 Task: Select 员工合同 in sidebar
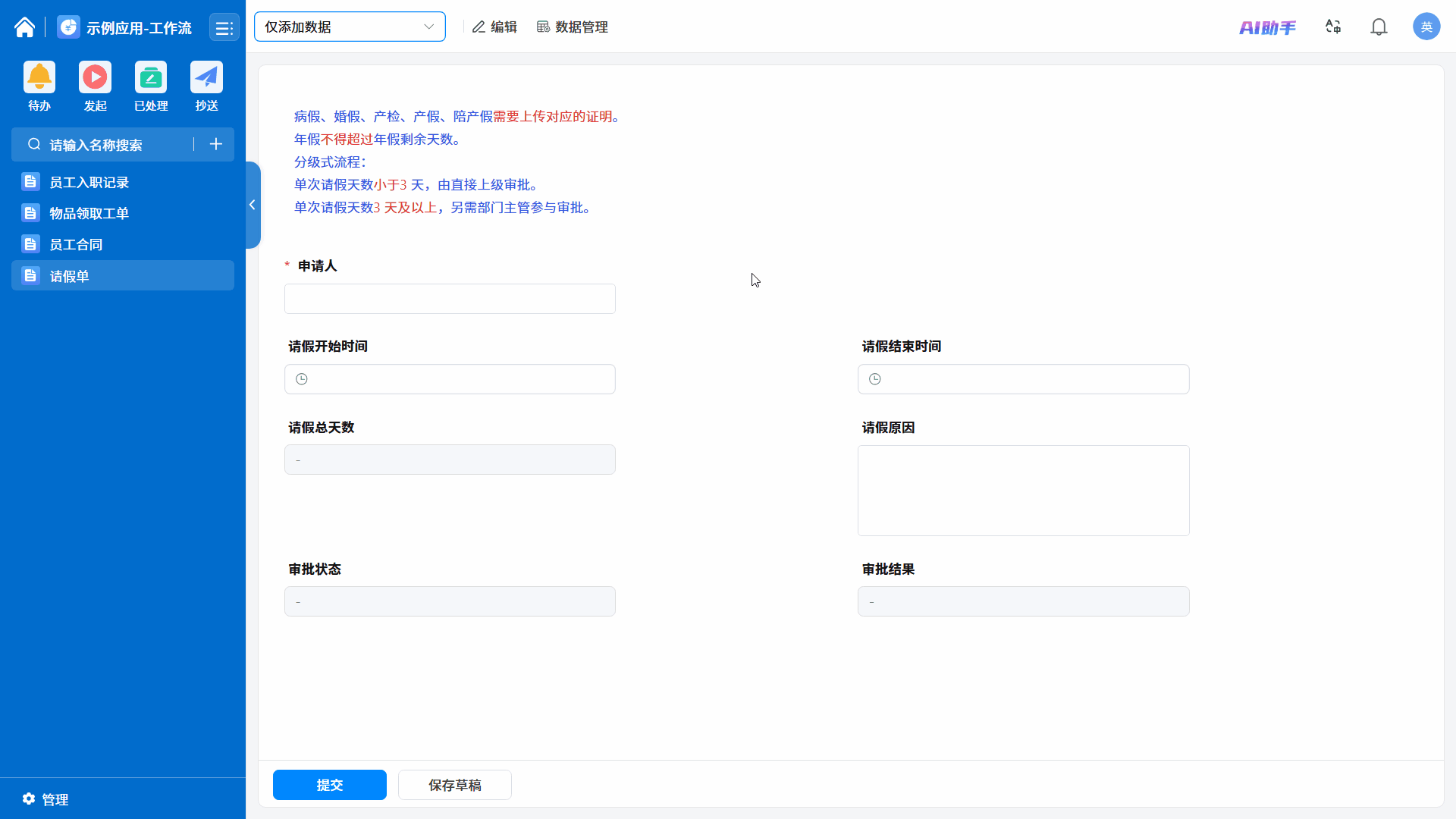(123, 244)
